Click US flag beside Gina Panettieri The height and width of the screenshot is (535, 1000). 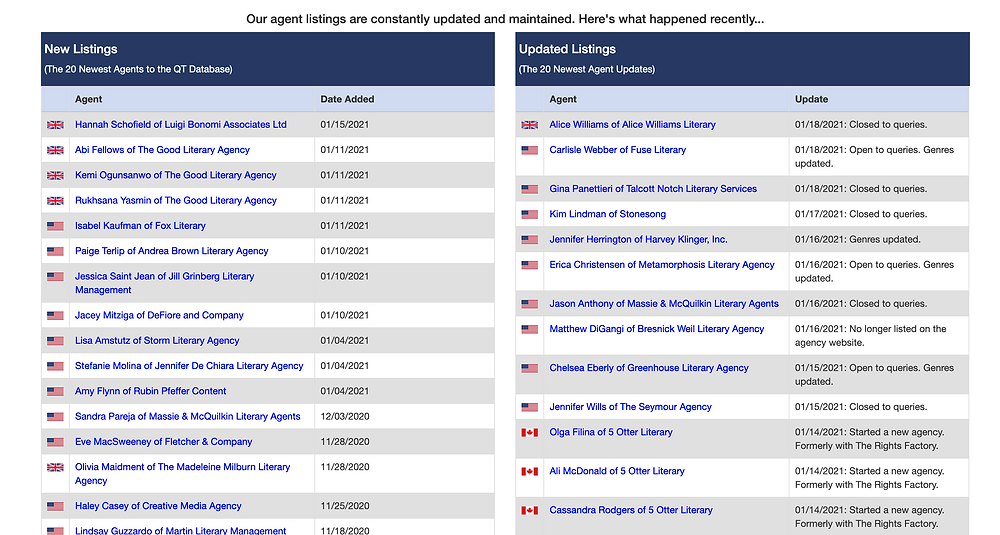click(529, 189)
